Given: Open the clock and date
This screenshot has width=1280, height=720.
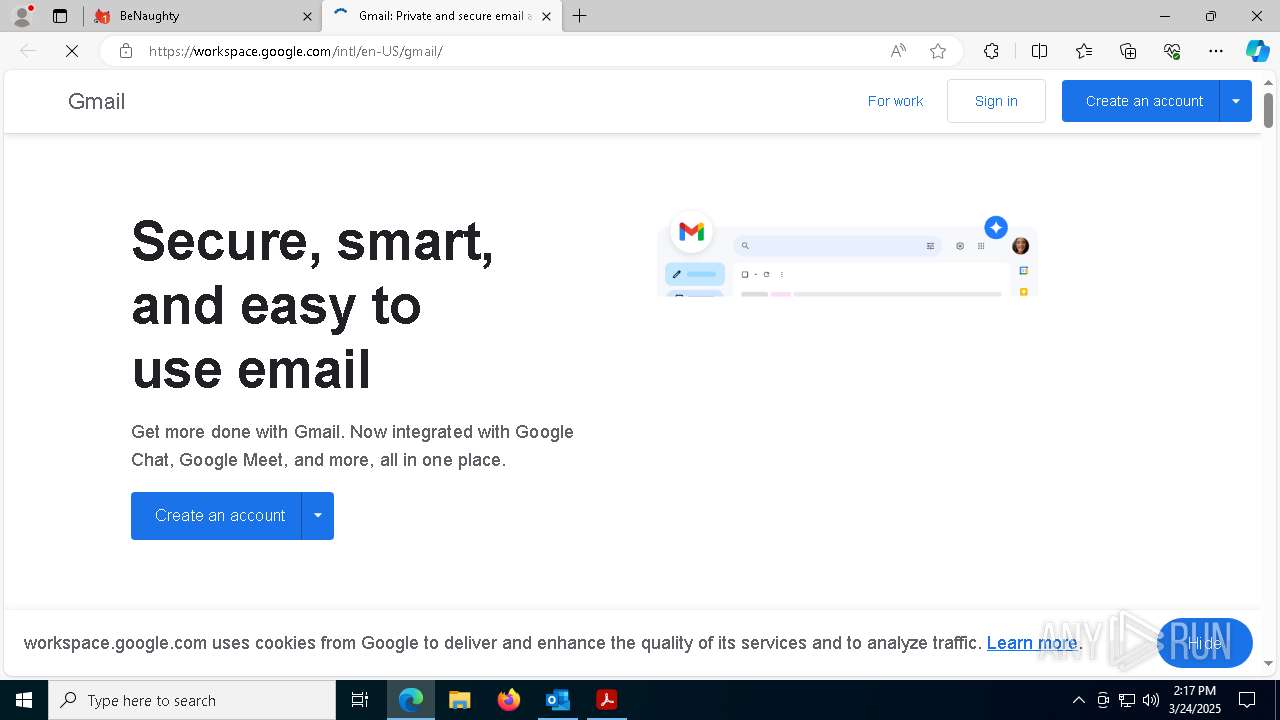Looking at the screenshot, I should tap(1194, 700).
